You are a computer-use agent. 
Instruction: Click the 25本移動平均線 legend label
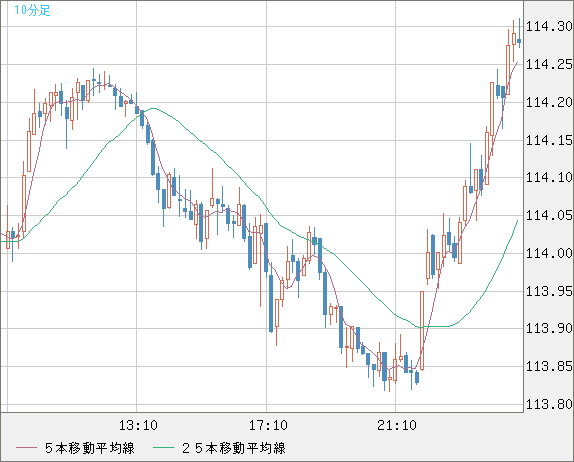pyautogui.click(x=234, y=448)
